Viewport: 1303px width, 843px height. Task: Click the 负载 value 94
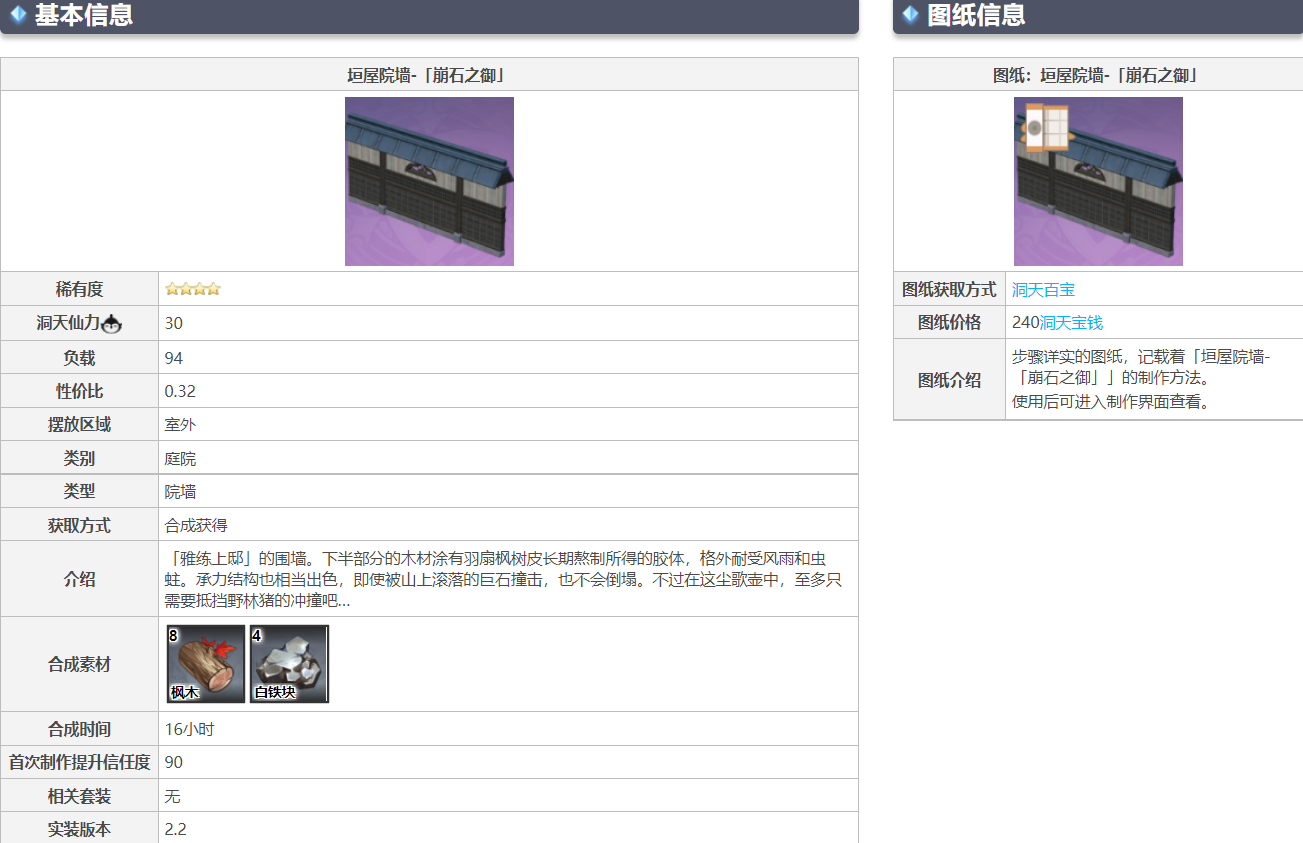[x=174, y=357]
